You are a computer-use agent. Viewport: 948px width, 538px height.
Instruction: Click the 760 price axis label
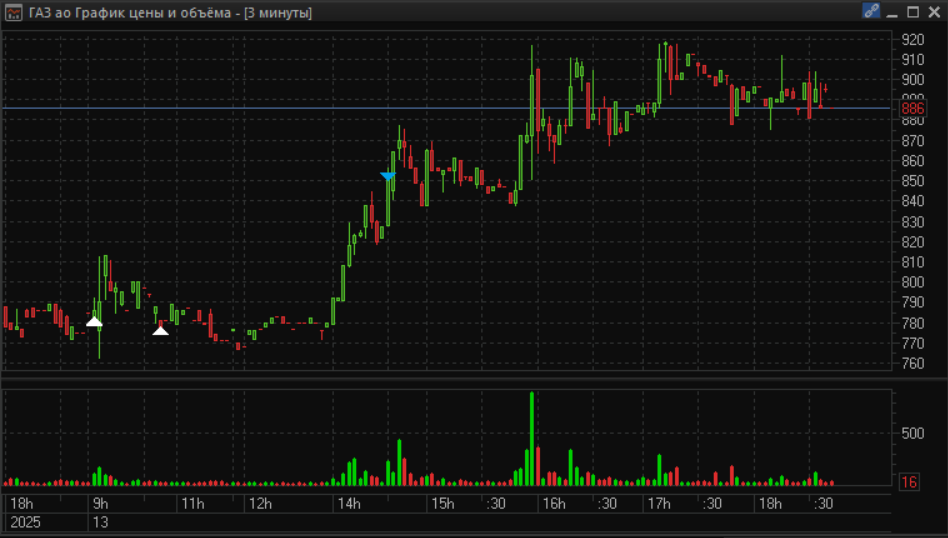(912, 363)
